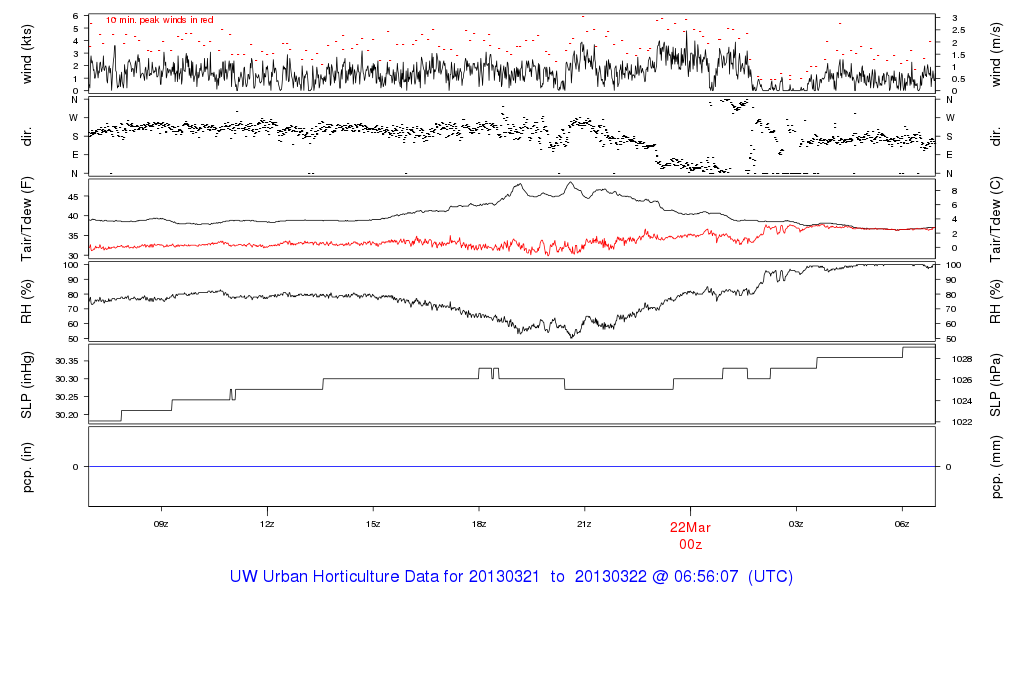Select the right-side "RH (%)" axis label
This screenshot has height=700, width=1024.
tap(996, 302)
